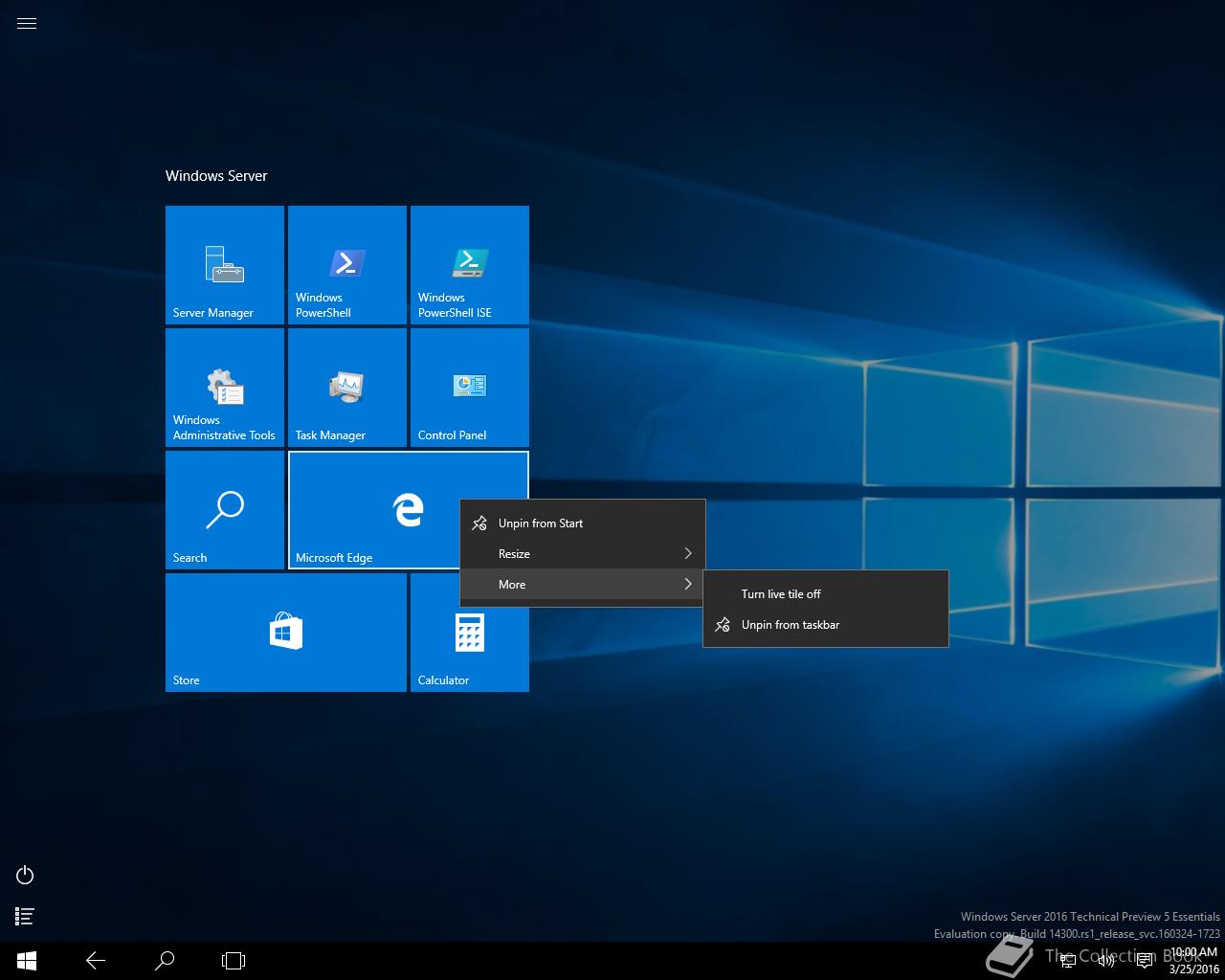The width and height of the screenshot is (1225, 980).
Task: Select Unpin from Start
Action: click(x=583, y=523)
